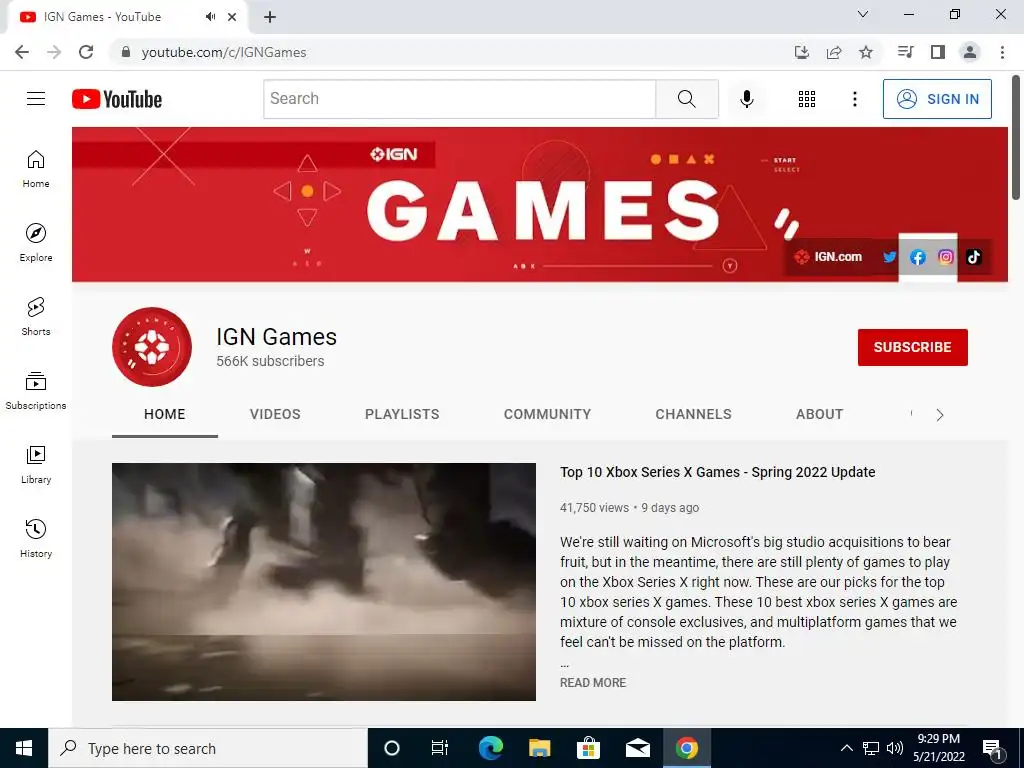Switch to the VIDEOS tab
The image size is (1024, 768).
coord(275,414)
